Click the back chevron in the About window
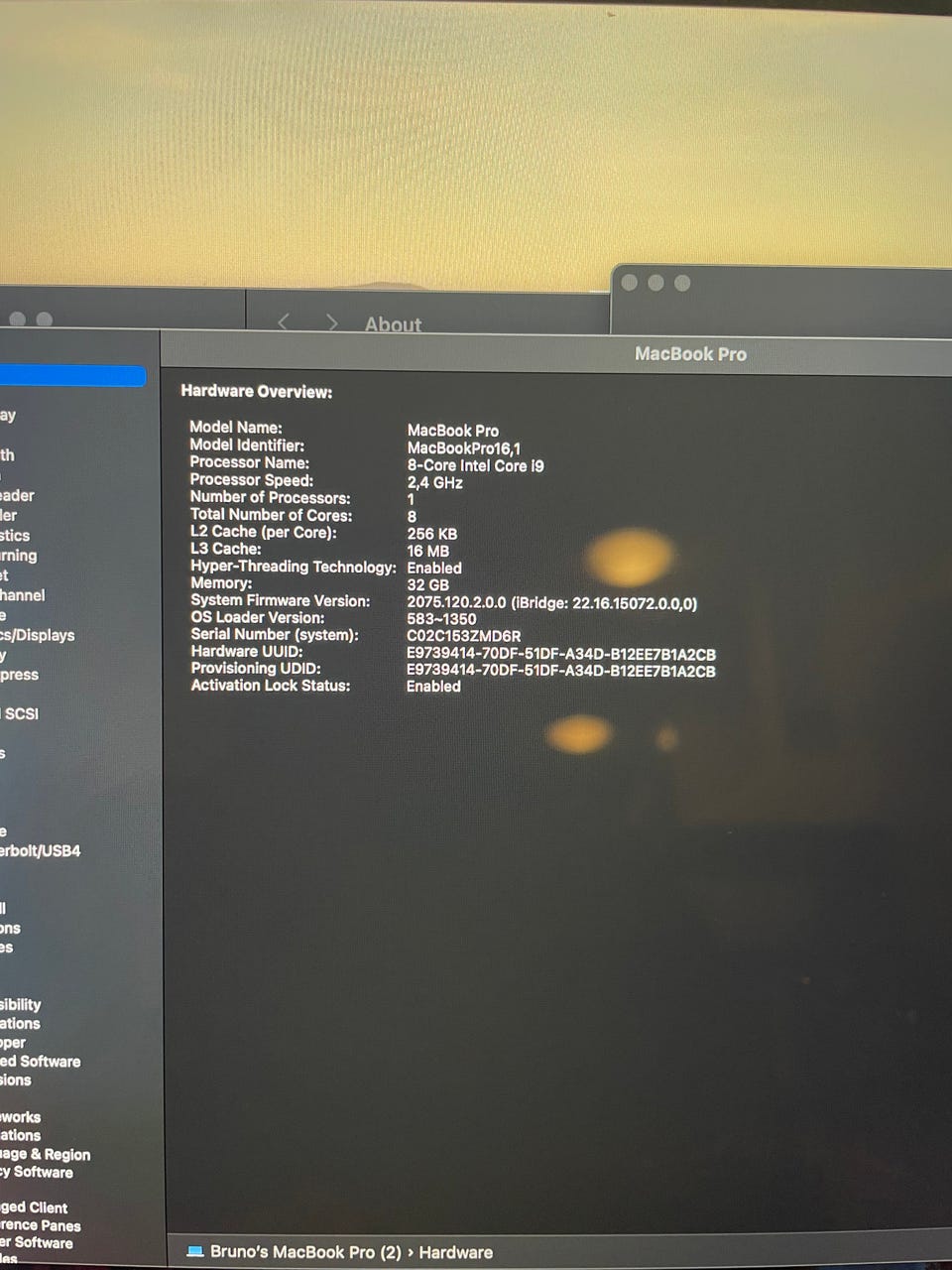 284,321
